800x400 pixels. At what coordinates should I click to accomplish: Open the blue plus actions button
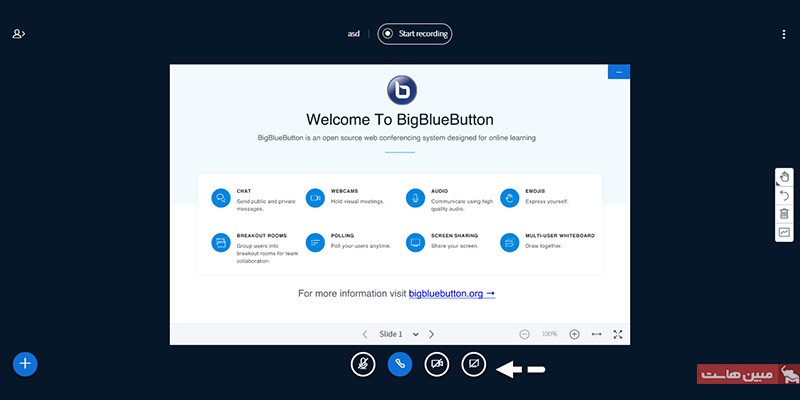(25, 364)
